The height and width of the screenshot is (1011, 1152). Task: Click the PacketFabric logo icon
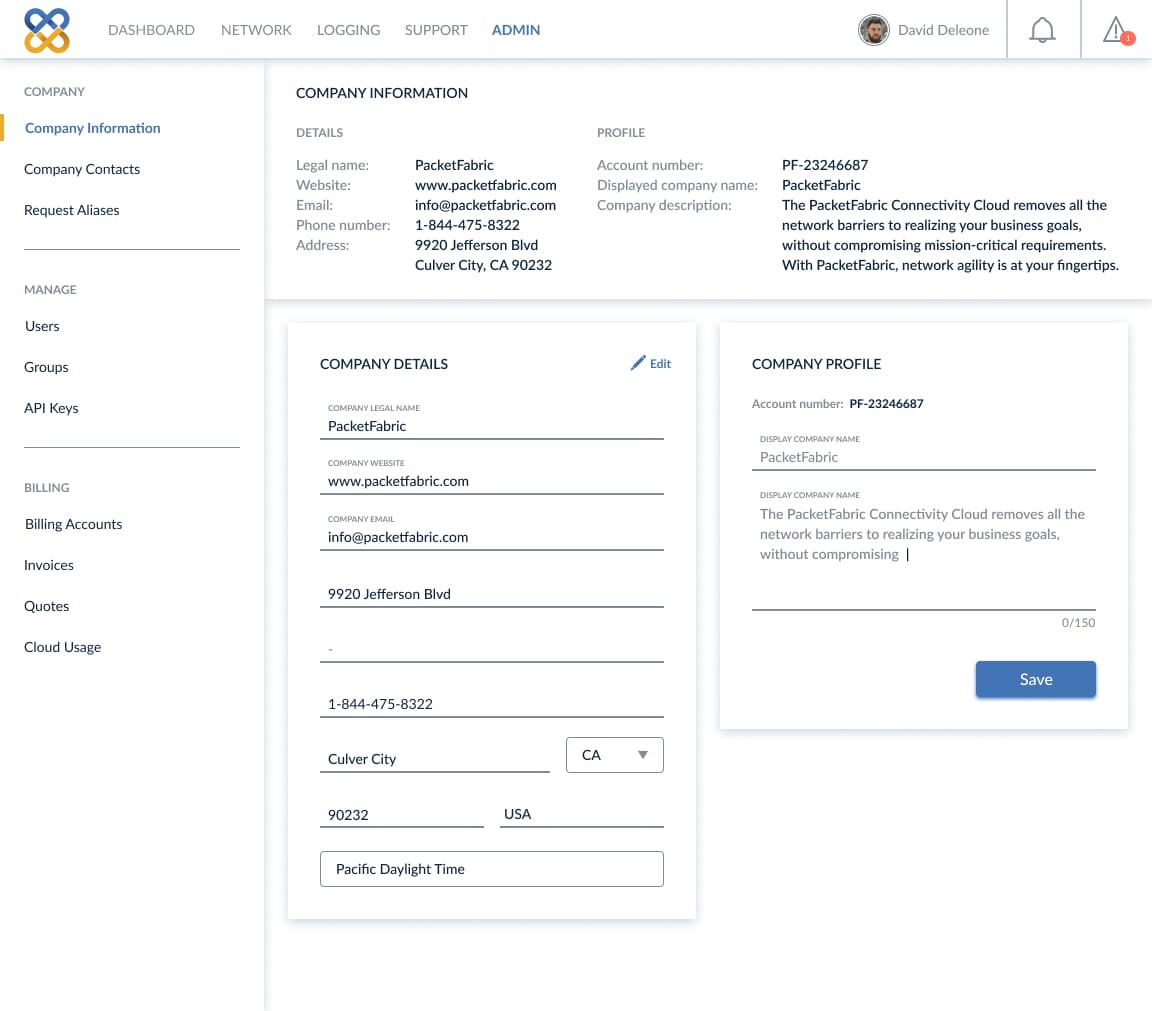[x=46, y=30]
